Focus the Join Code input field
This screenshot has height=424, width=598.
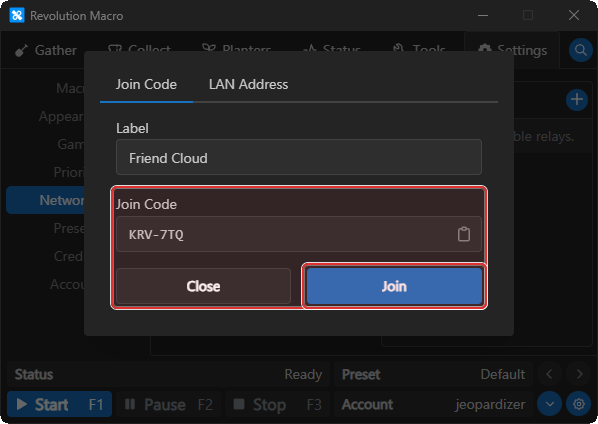(299, 234)
